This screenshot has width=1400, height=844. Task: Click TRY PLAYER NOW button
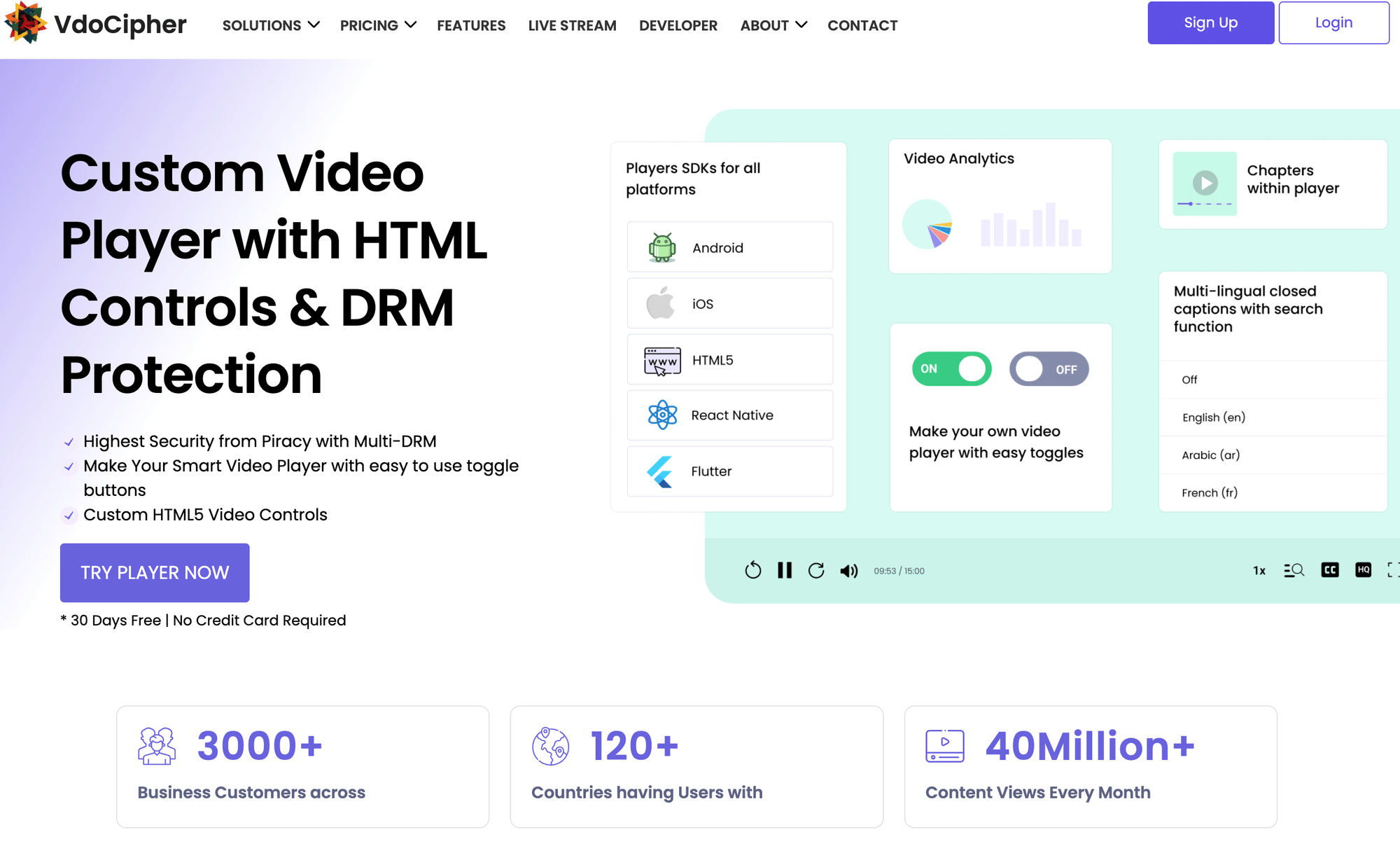155,572
